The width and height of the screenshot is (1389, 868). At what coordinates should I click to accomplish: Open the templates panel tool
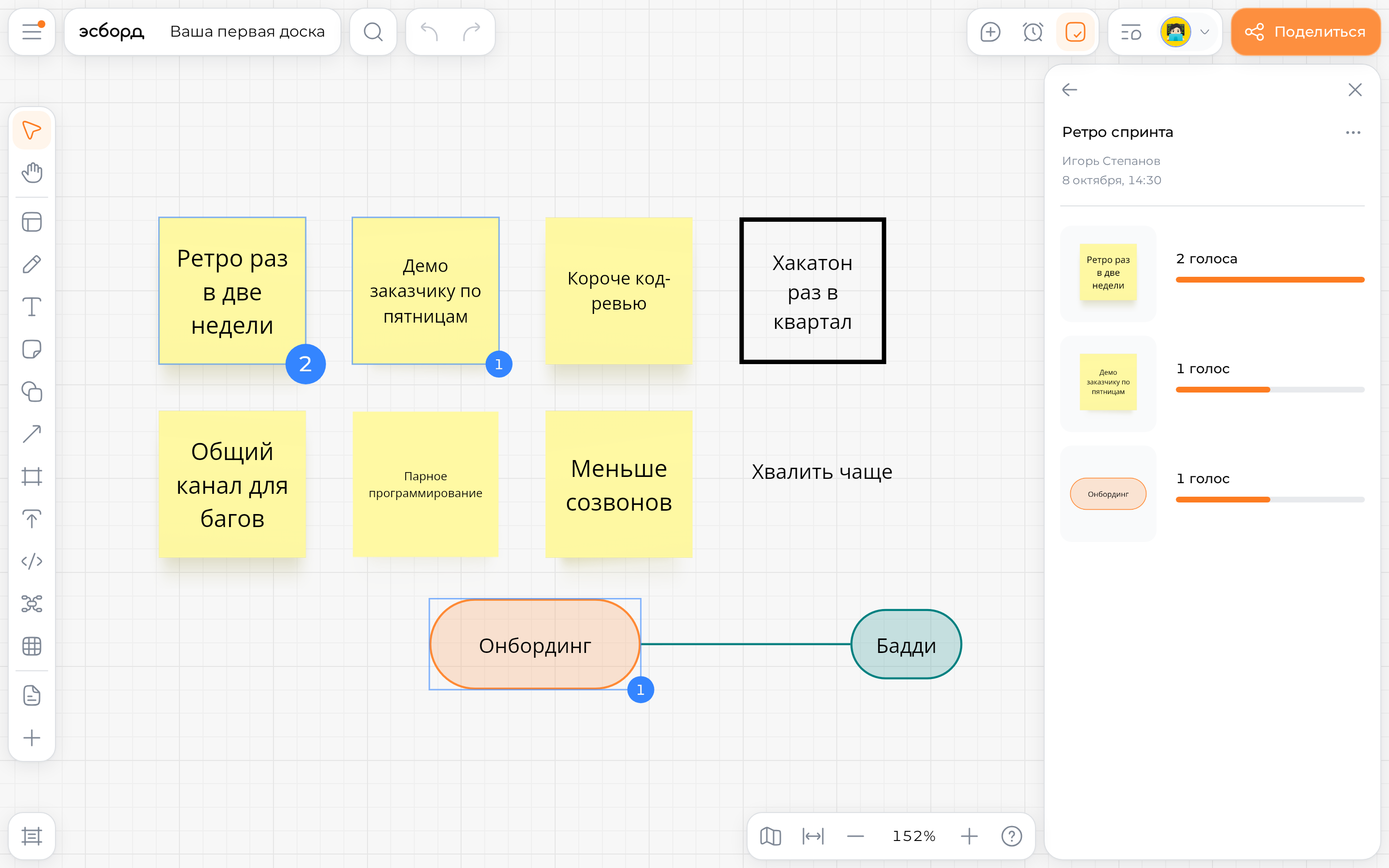(x=32, y=222)
